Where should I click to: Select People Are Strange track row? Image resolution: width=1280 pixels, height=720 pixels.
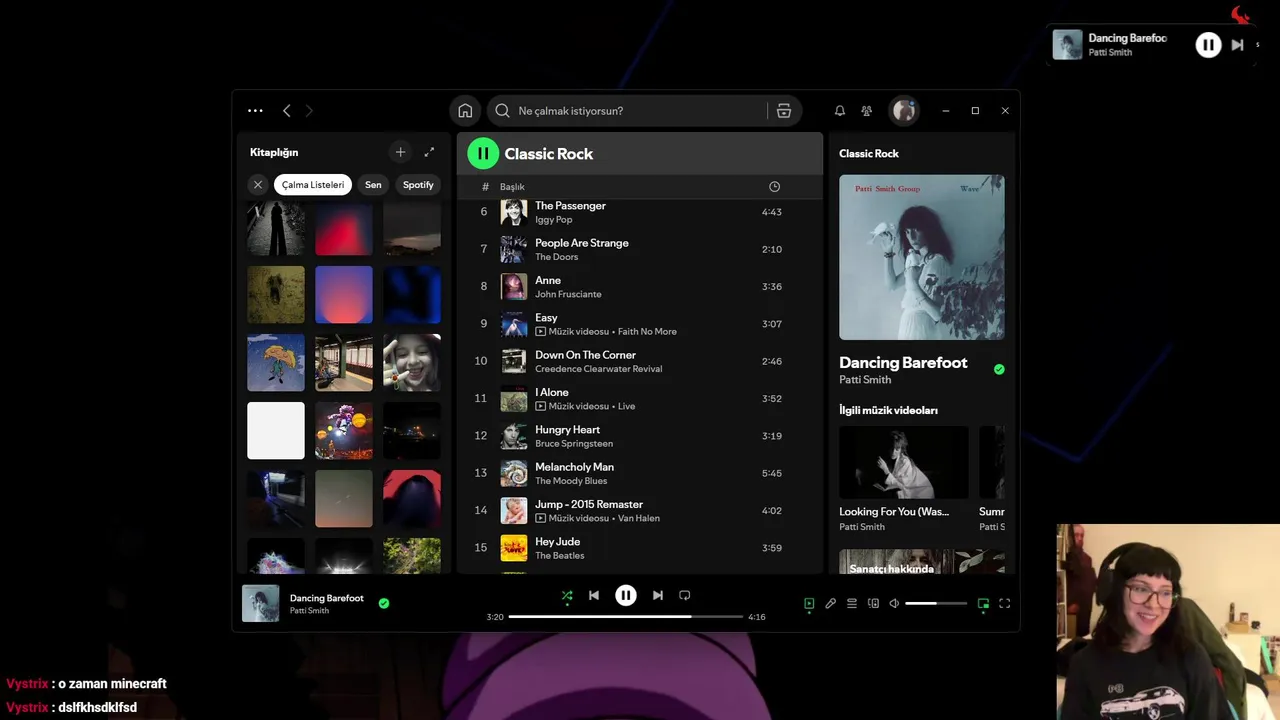pyautogui.click(x=640, y=249)
